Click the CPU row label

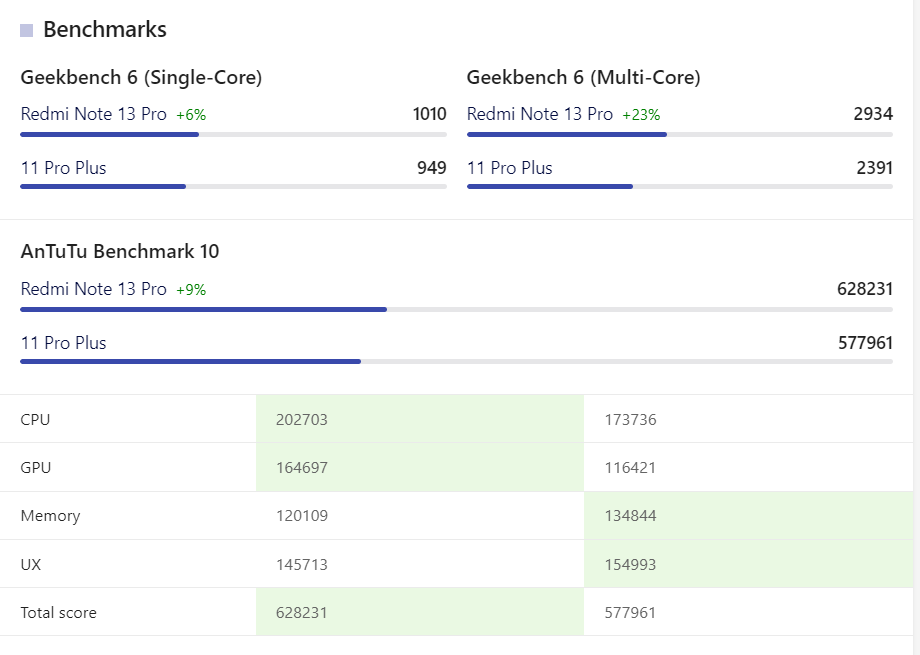35,420
